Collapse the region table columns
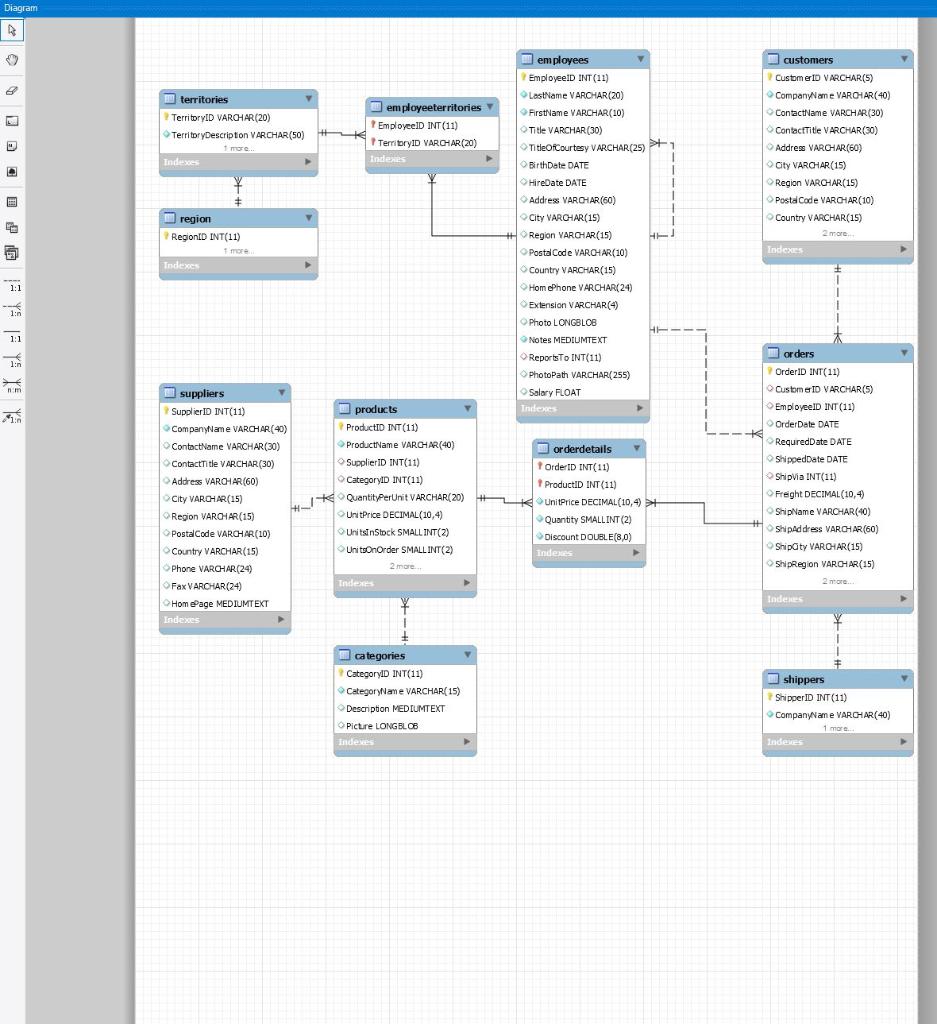937x1024 pixels. pos(308,217)
